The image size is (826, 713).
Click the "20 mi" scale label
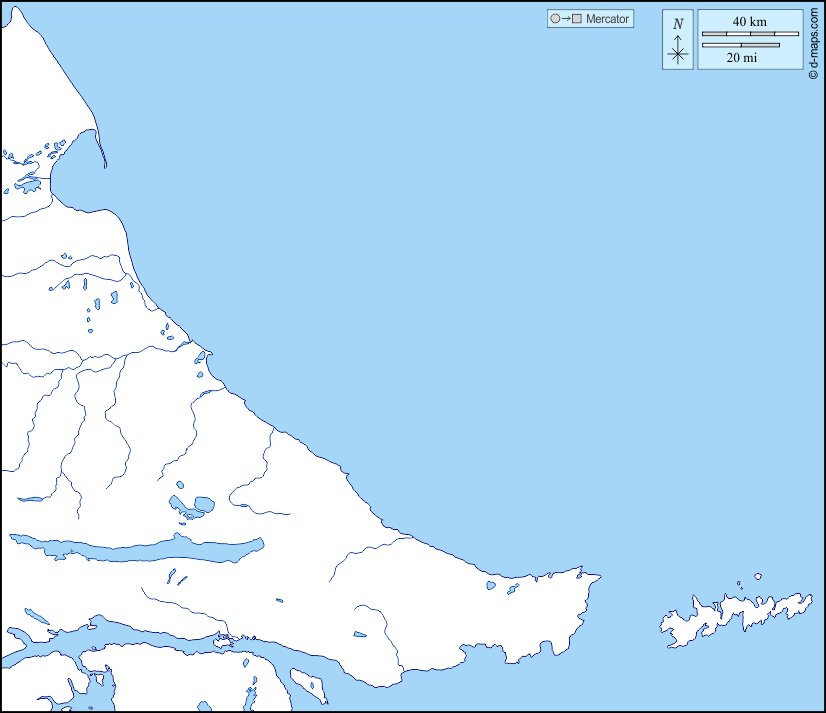(x=742, y=58)
